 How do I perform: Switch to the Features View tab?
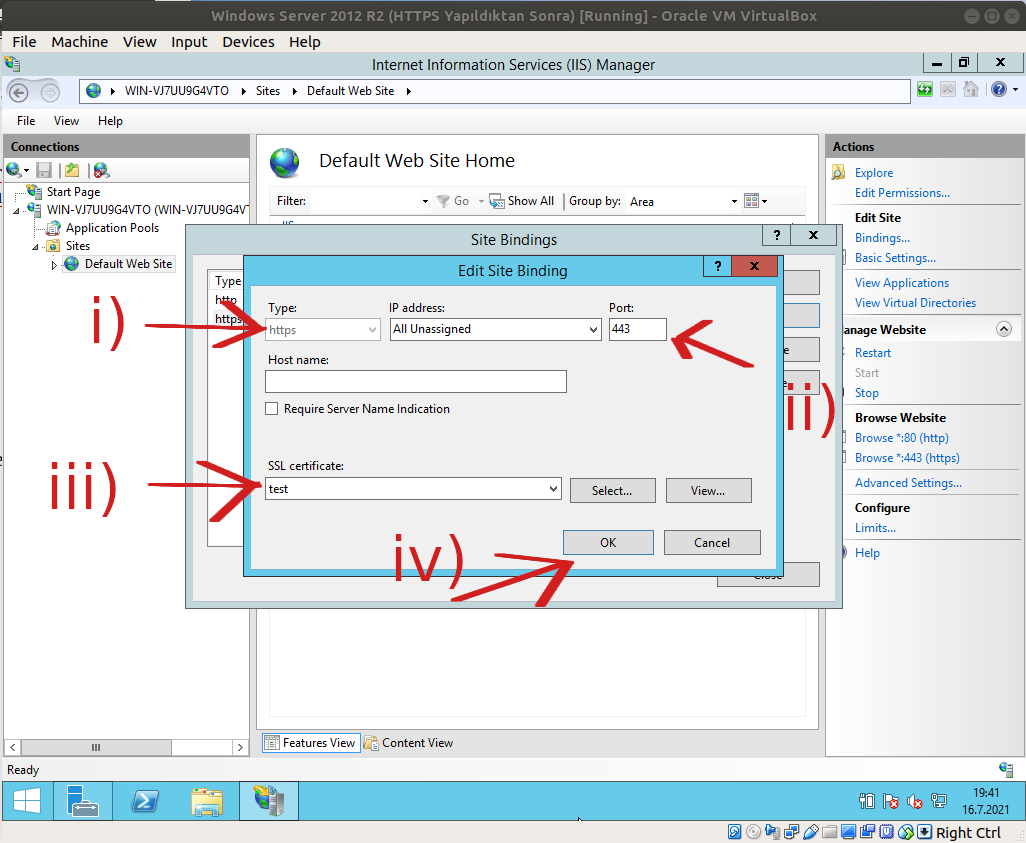click(x=311, y=743)
